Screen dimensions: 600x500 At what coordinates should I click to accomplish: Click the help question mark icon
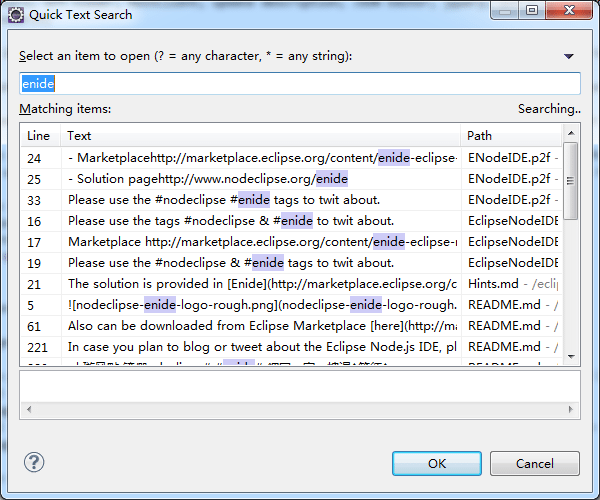coord(34,463)
